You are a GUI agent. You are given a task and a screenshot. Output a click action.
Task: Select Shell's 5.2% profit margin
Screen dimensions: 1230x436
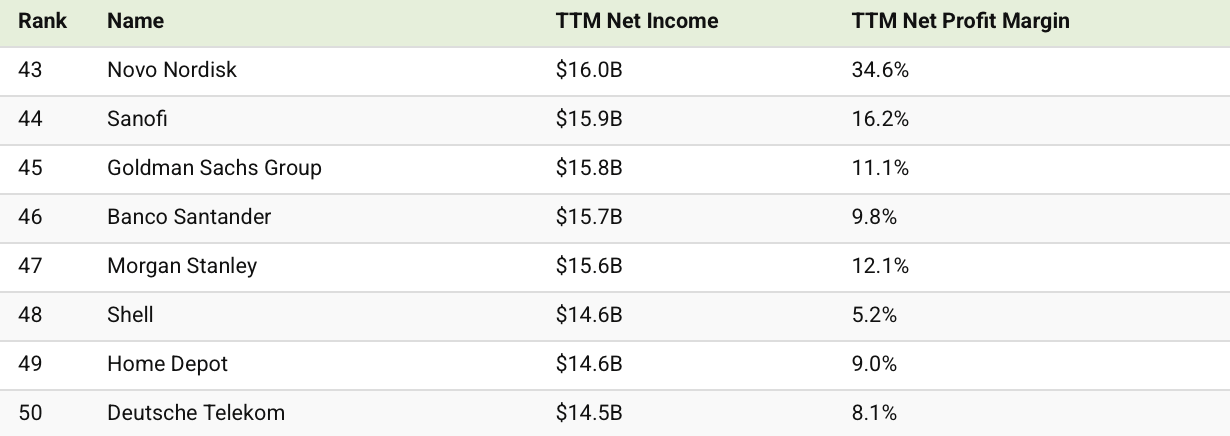coord(874,315)
